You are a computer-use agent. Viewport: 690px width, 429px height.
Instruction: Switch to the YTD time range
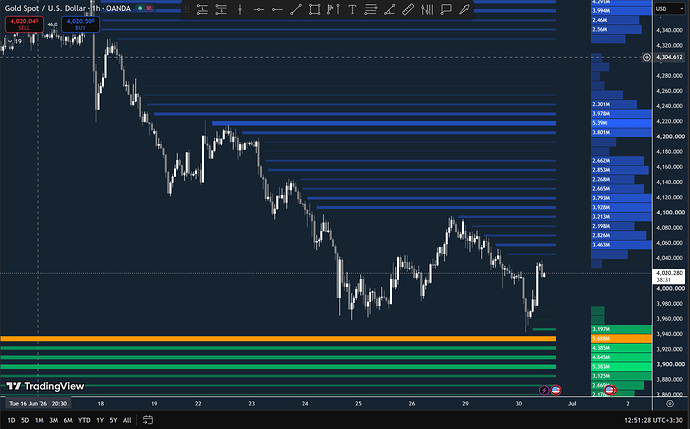[x=84, y=420]
